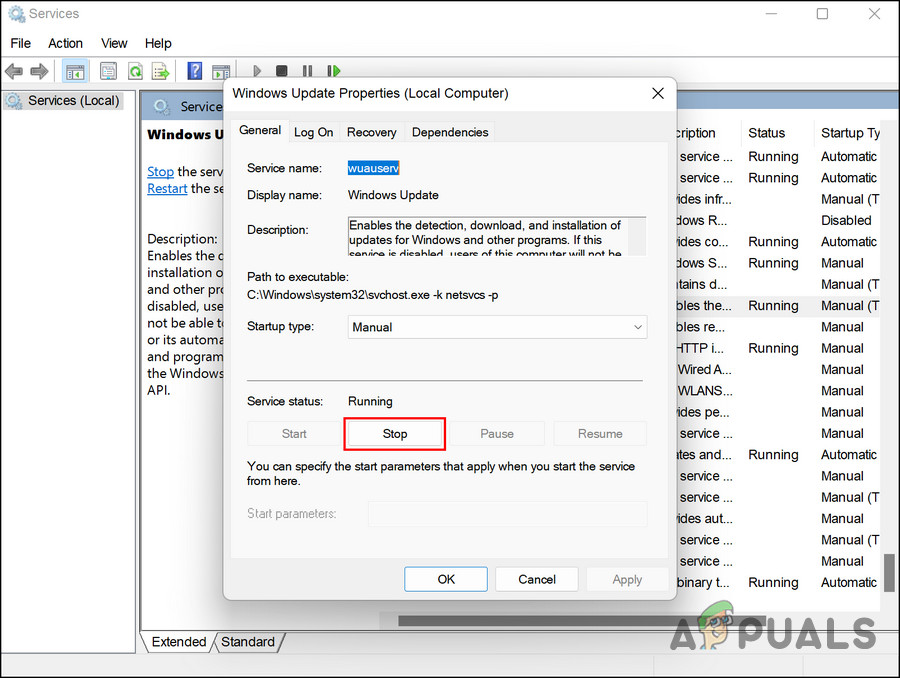Confirm with the OK button
The width and height of the screenshot is (900, 678).
(x=446, y=579)
